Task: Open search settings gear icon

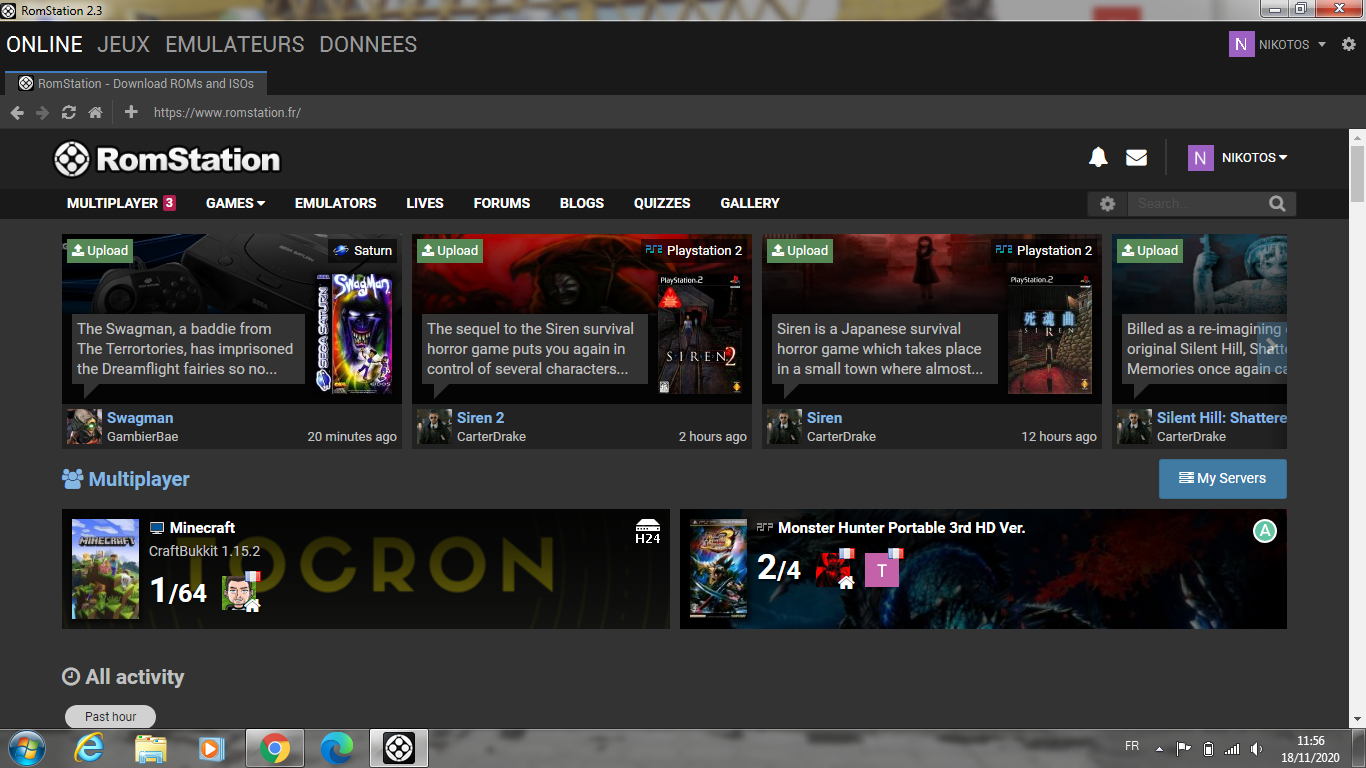Action: point(1107,204)
